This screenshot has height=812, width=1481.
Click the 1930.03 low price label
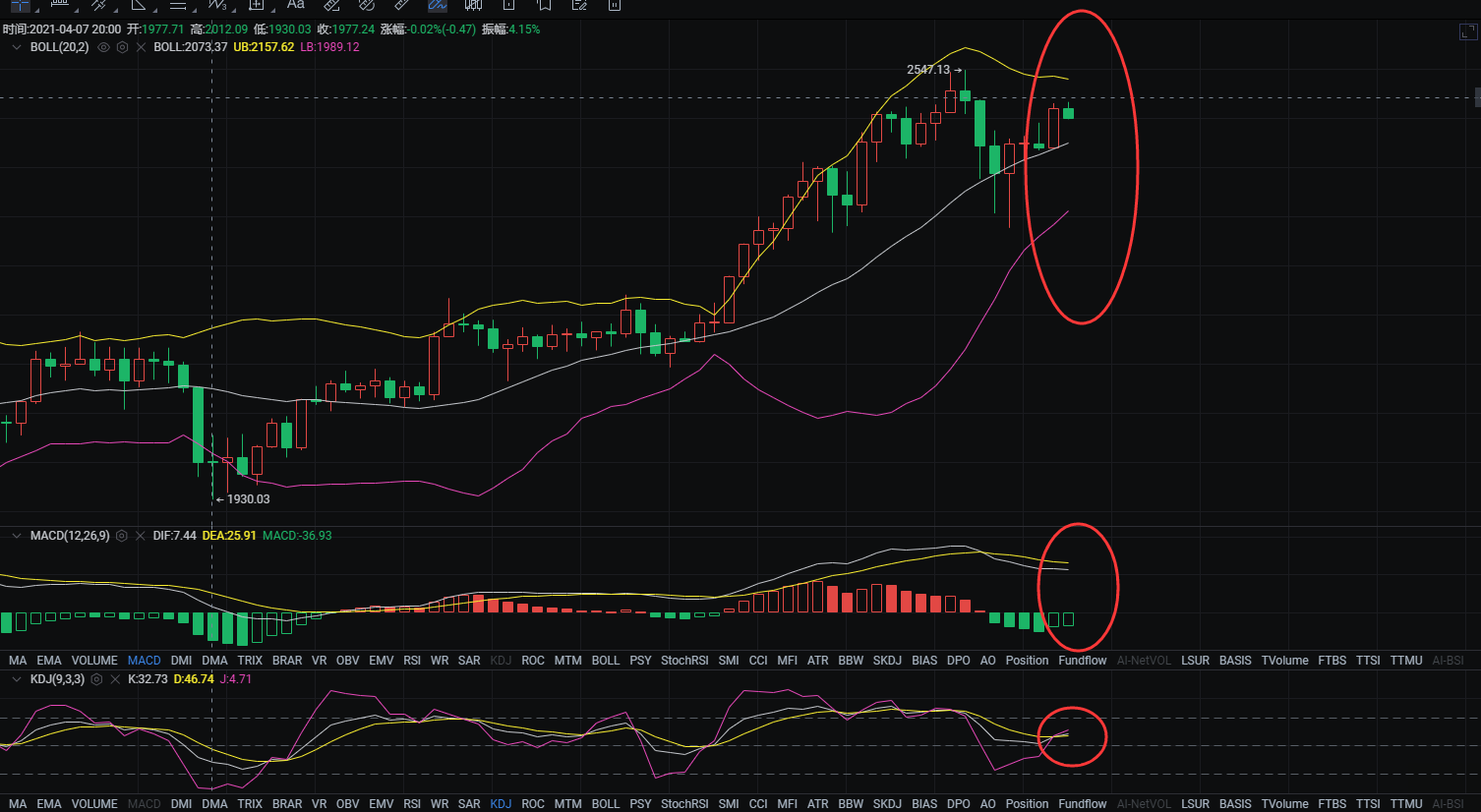tap(248, 499)
